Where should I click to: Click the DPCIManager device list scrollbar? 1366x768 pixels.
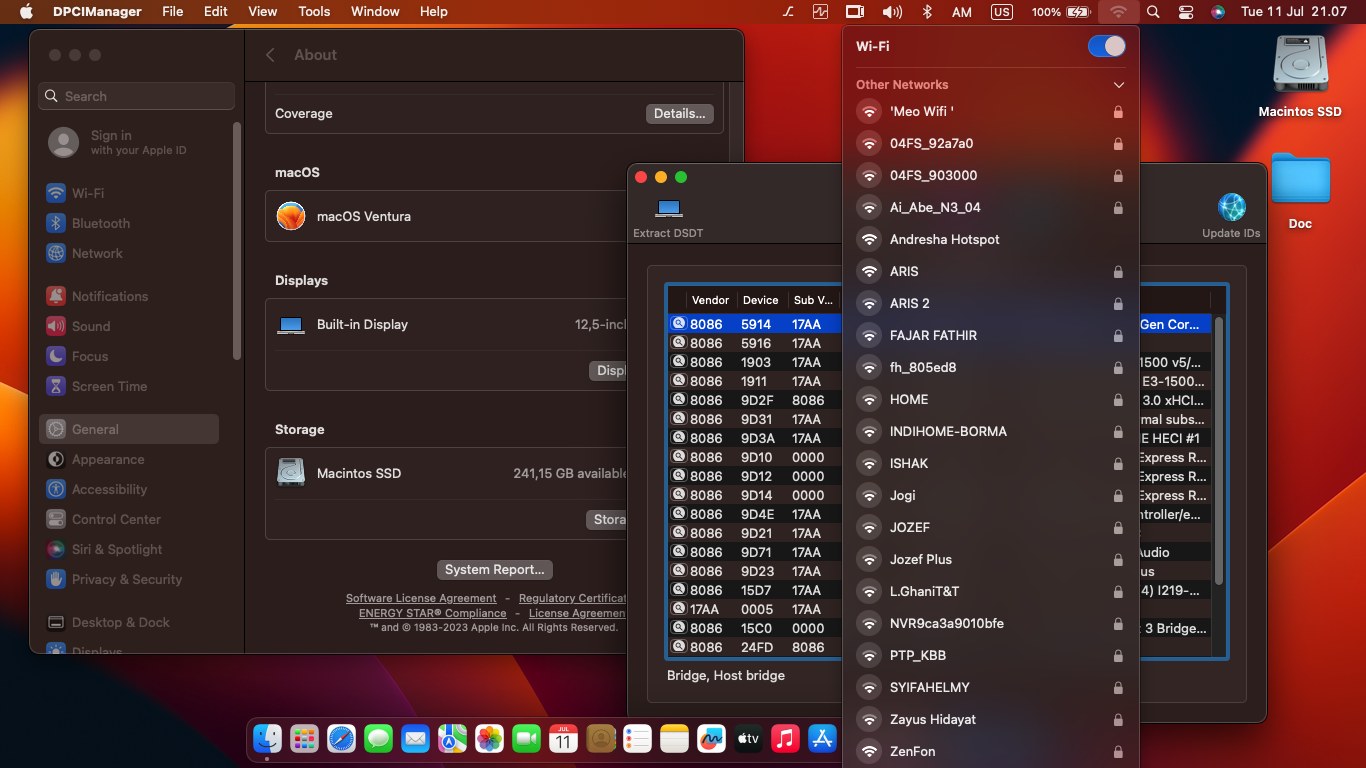pos(1218,450)
